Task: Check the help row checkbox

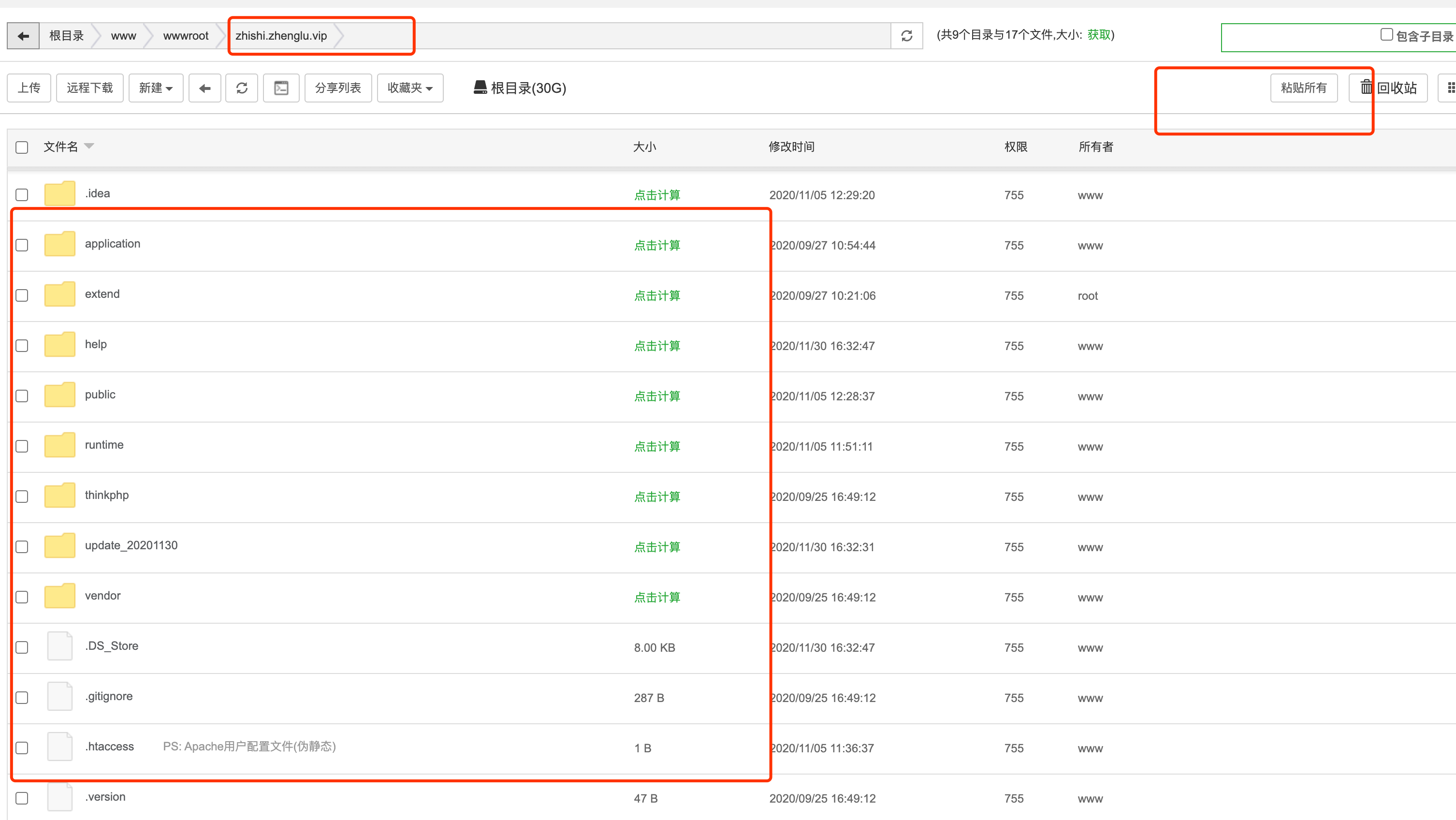Action: click(22, 346)
